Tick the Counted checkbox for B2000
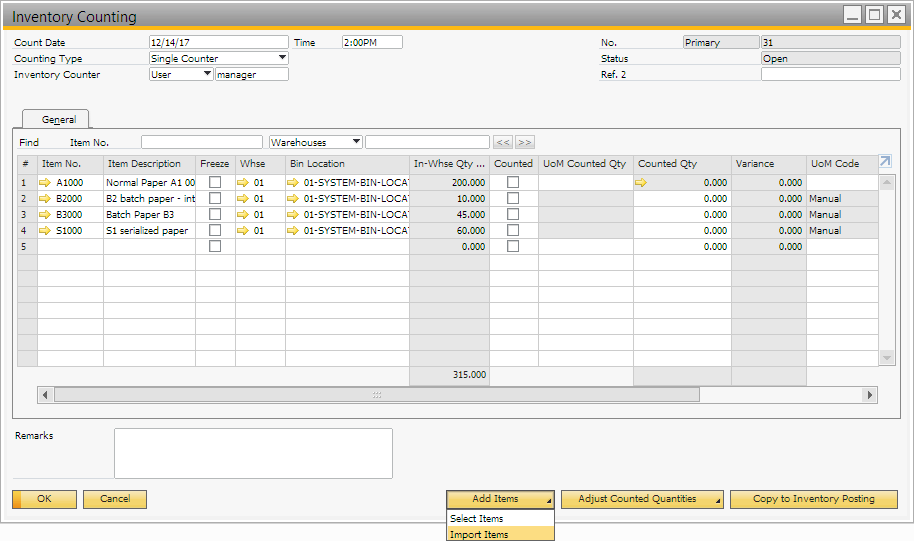The width and height of the screenshot is (914, 541). (x=513, y=199)
